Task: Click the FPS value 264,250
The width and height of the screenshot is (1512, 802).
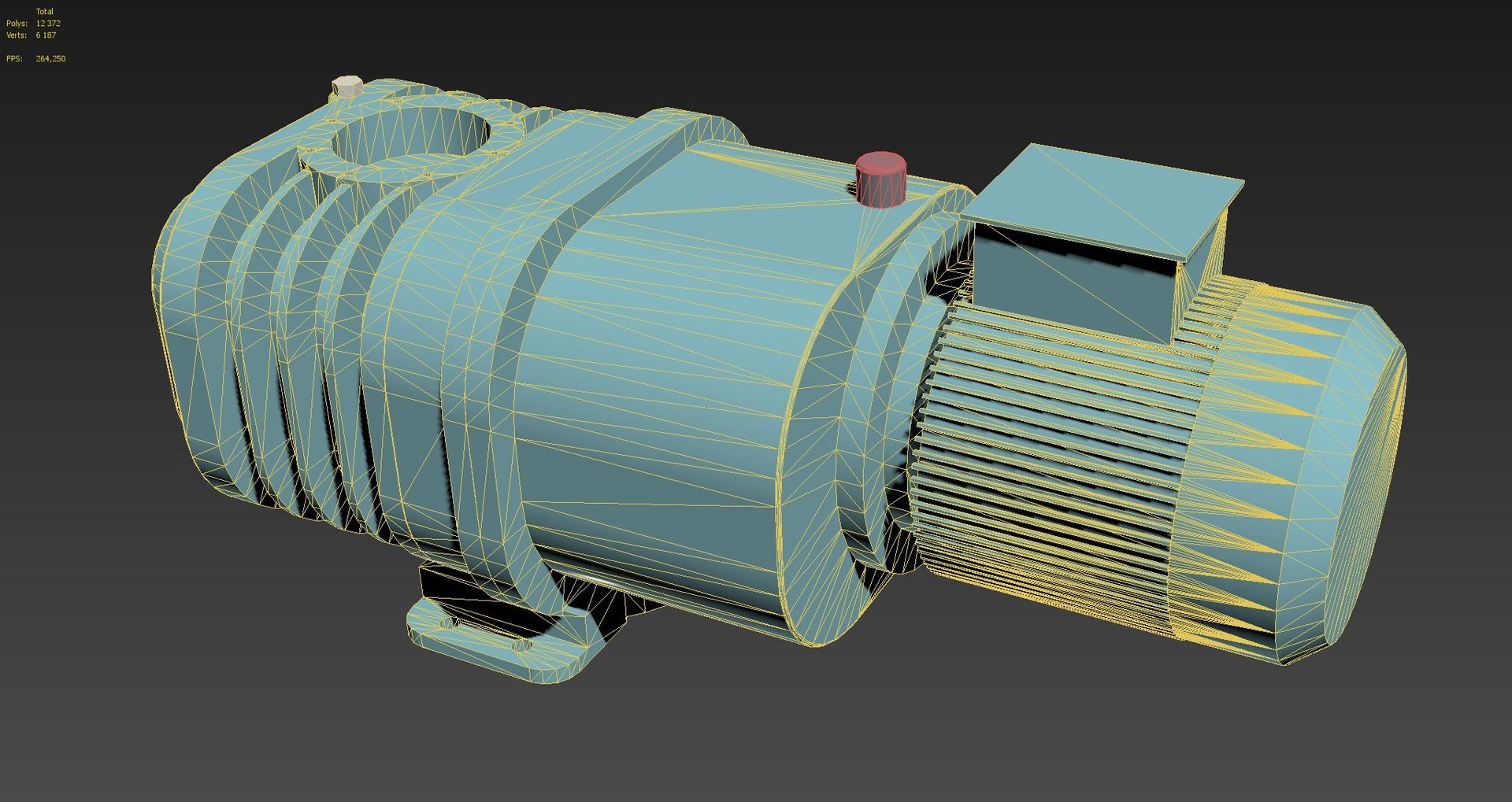Action: tap(50, 59)
